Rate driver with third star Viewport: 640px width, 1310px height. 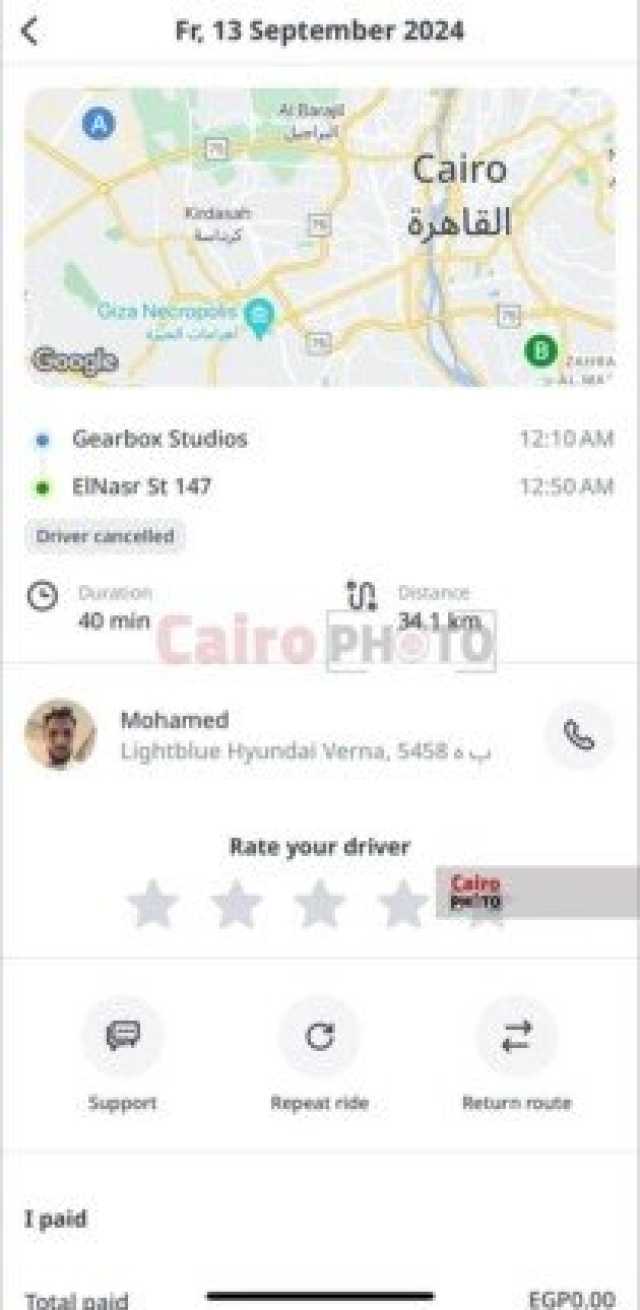click(320, 903)
